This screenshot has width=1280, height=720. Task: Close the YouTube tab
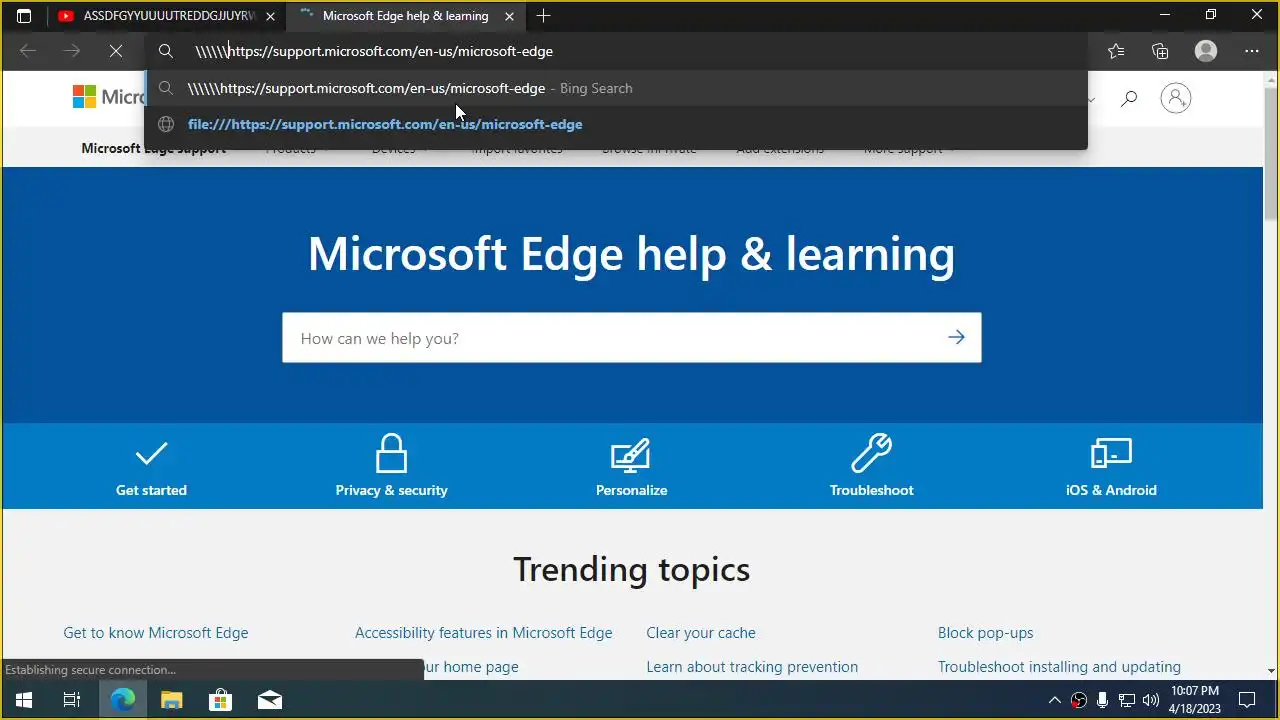tap(270, 16)
